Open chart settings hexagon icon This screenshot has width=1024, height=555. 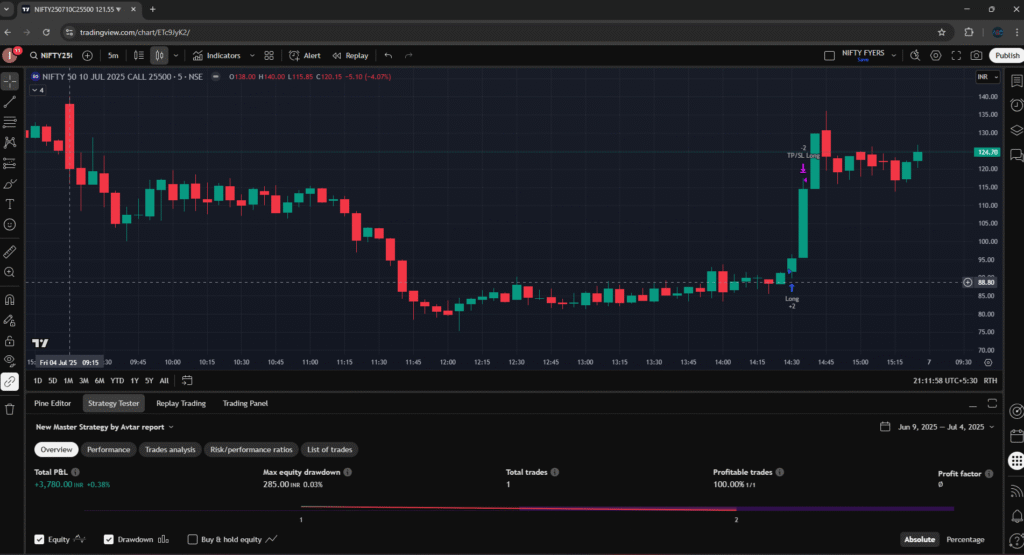[x=936, y=56]
